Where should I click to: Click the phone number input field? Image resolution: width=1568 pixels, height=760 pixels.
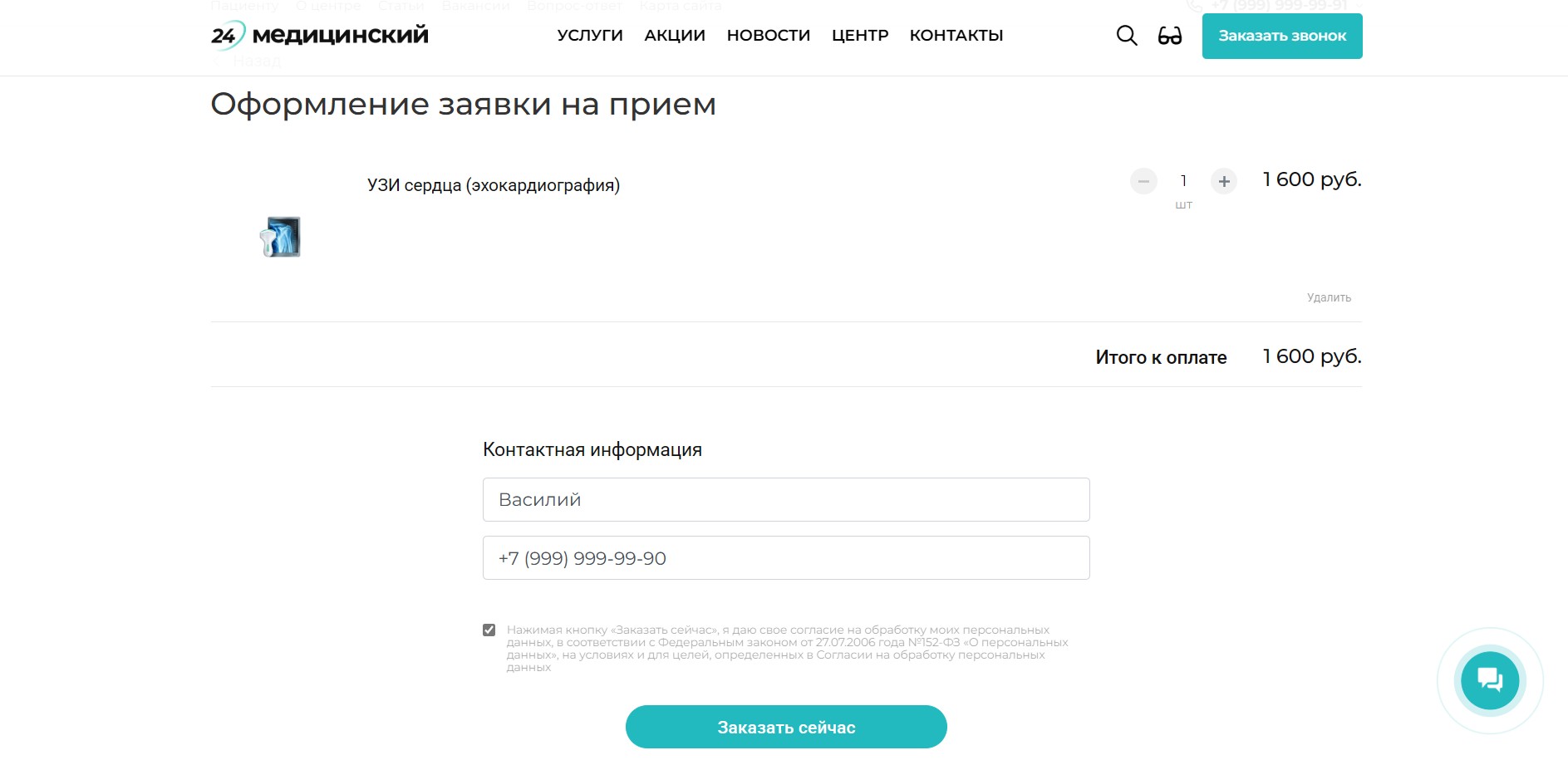[x=786, y=558]
